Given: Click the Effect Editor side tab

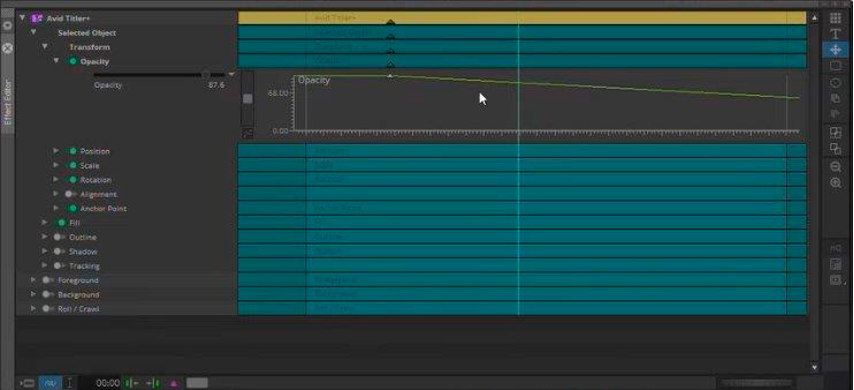Looking at the screenshot, I should 8,102.
